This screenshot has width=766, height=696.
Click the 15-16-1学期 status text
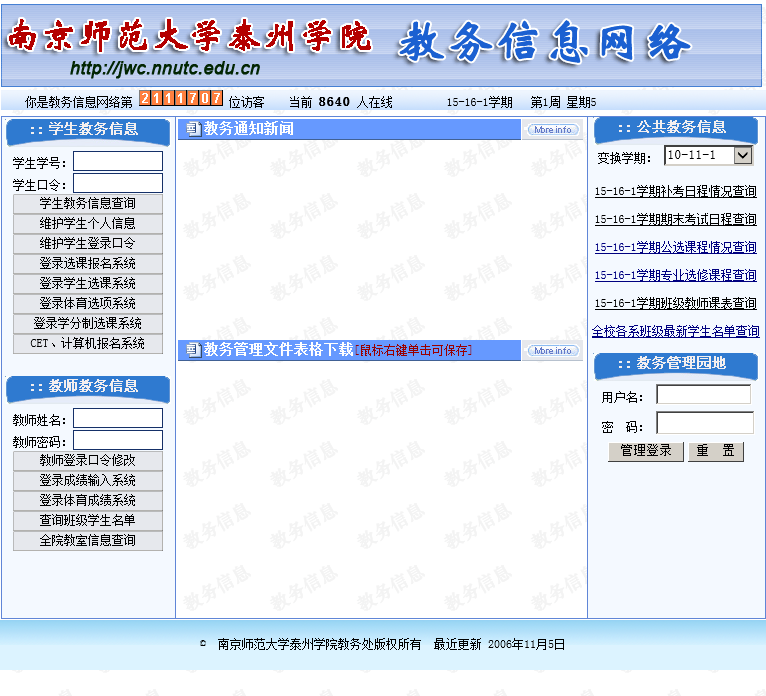[x=479, y=102]
